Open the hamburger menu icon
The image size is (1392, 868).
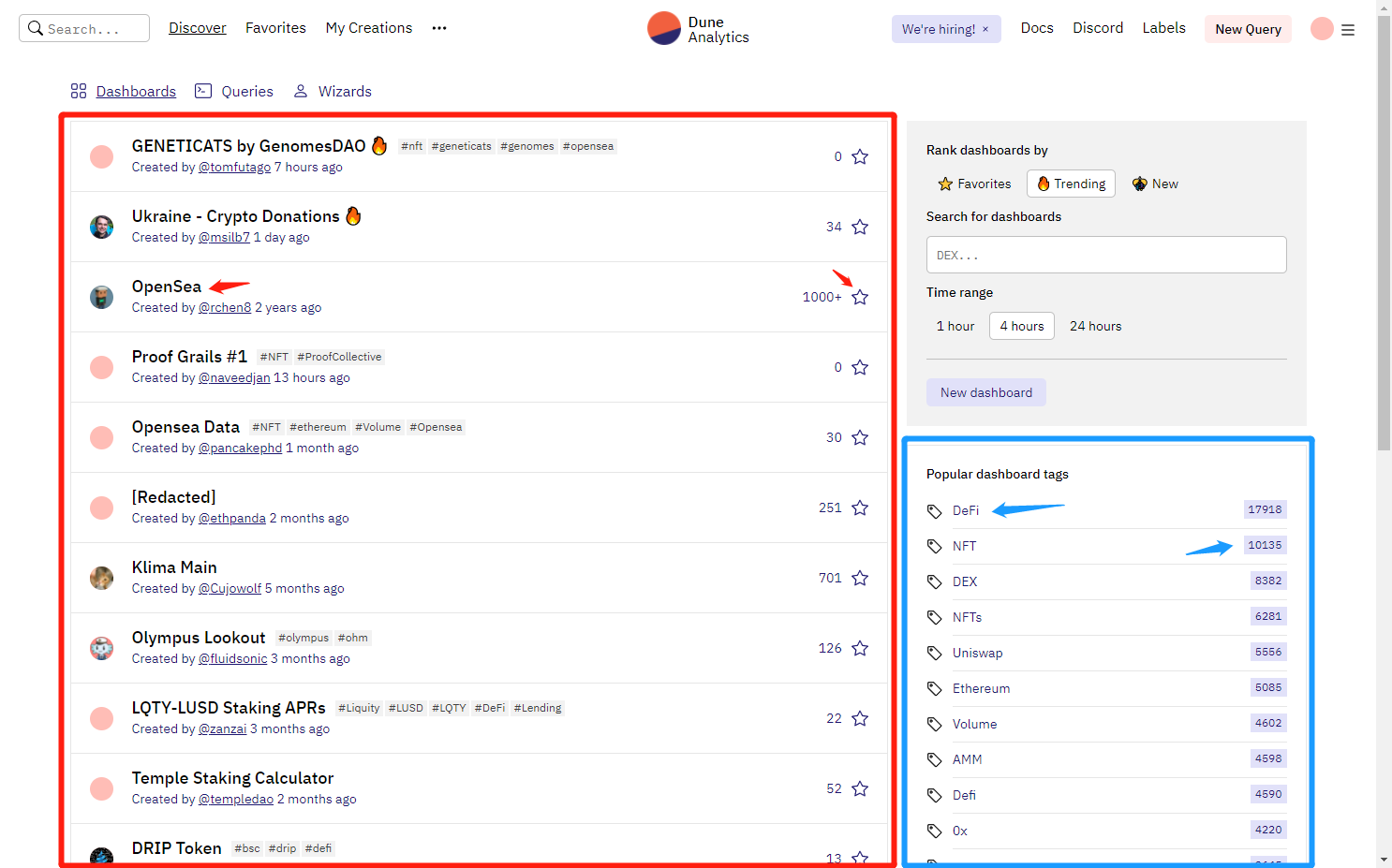1348,30
